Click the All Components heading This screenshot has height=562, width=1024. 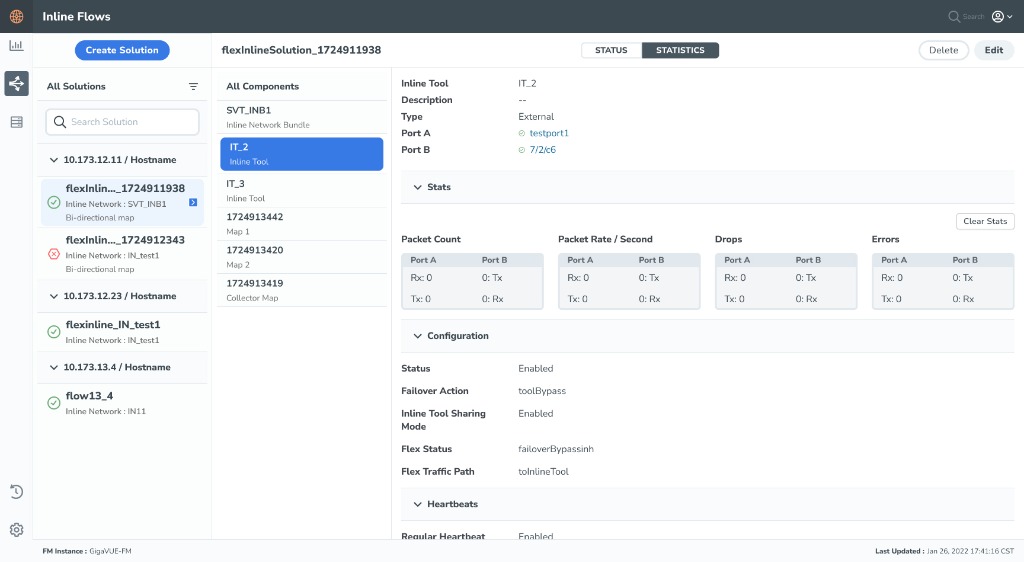pos(263,86)
